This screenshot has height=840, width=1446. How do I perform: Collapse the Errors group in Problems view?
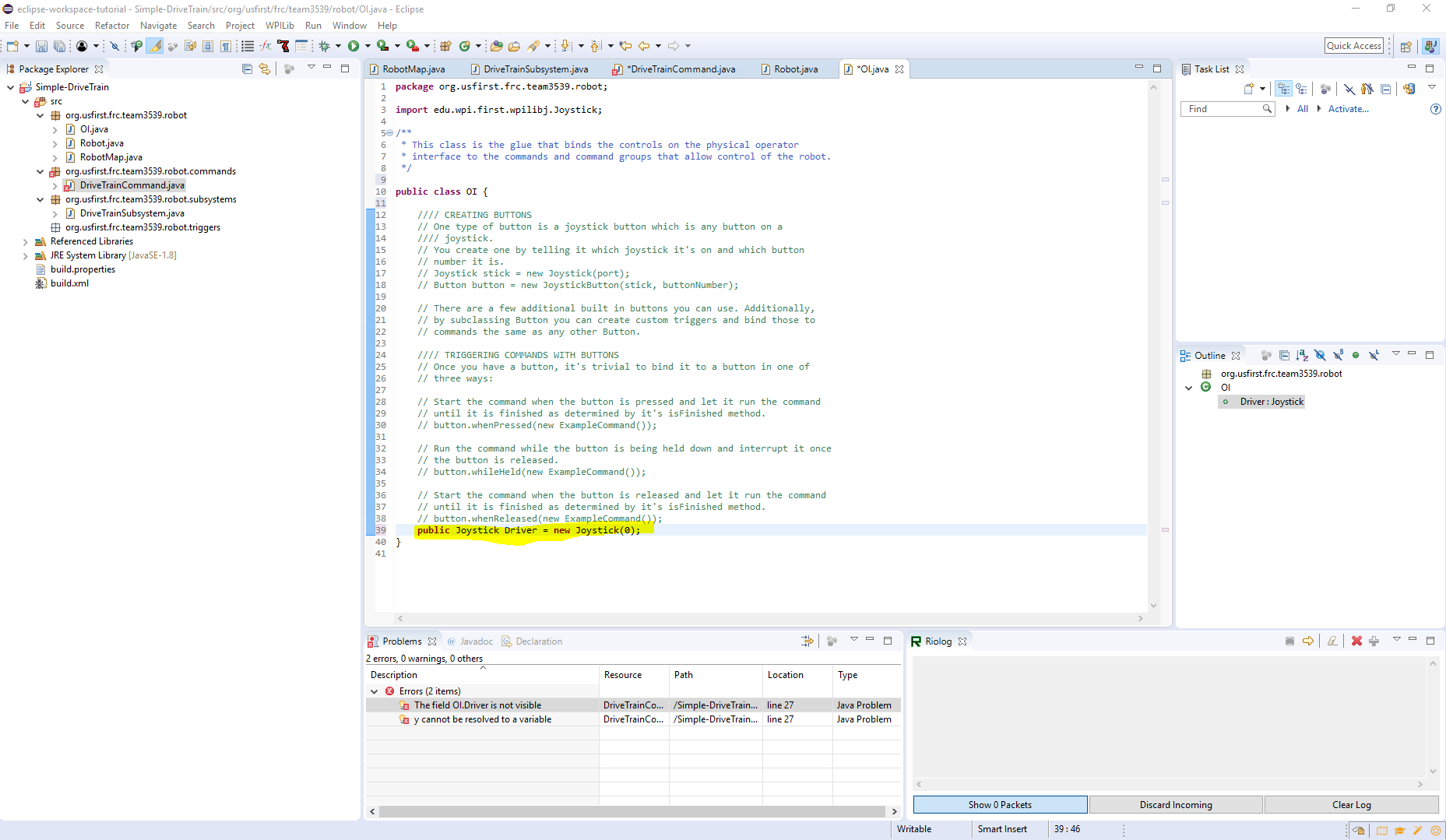pos(374,691)
